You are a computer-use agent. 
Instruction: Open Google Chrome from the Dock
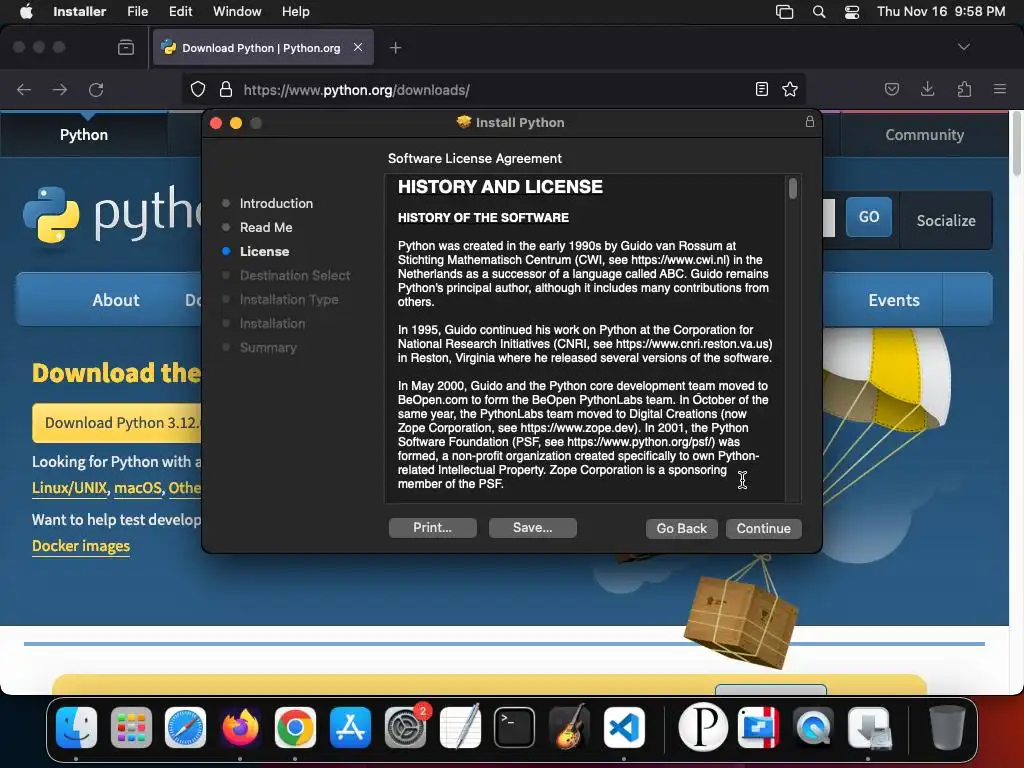(295, 728)
